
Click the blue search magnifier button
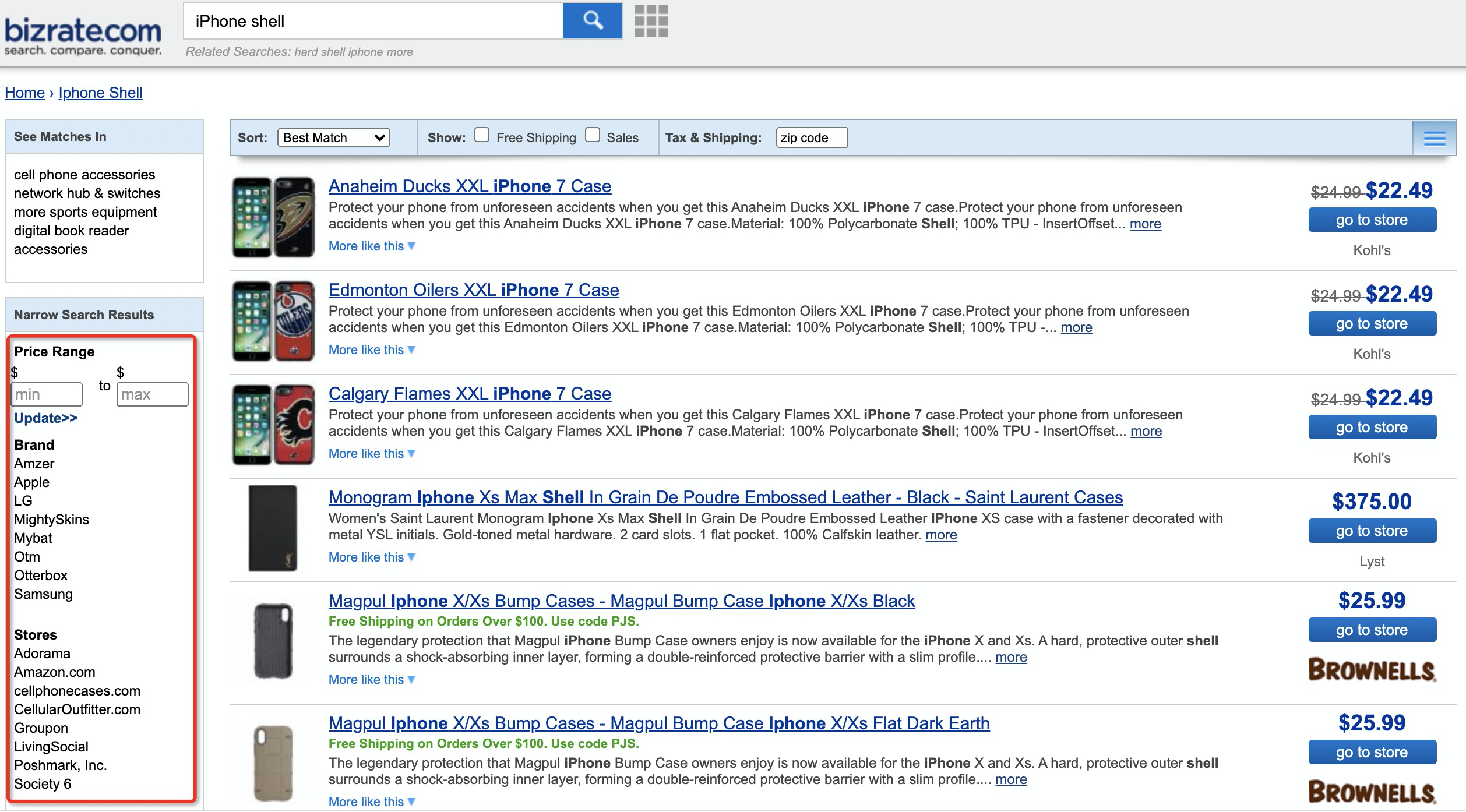tap(592, 21)
